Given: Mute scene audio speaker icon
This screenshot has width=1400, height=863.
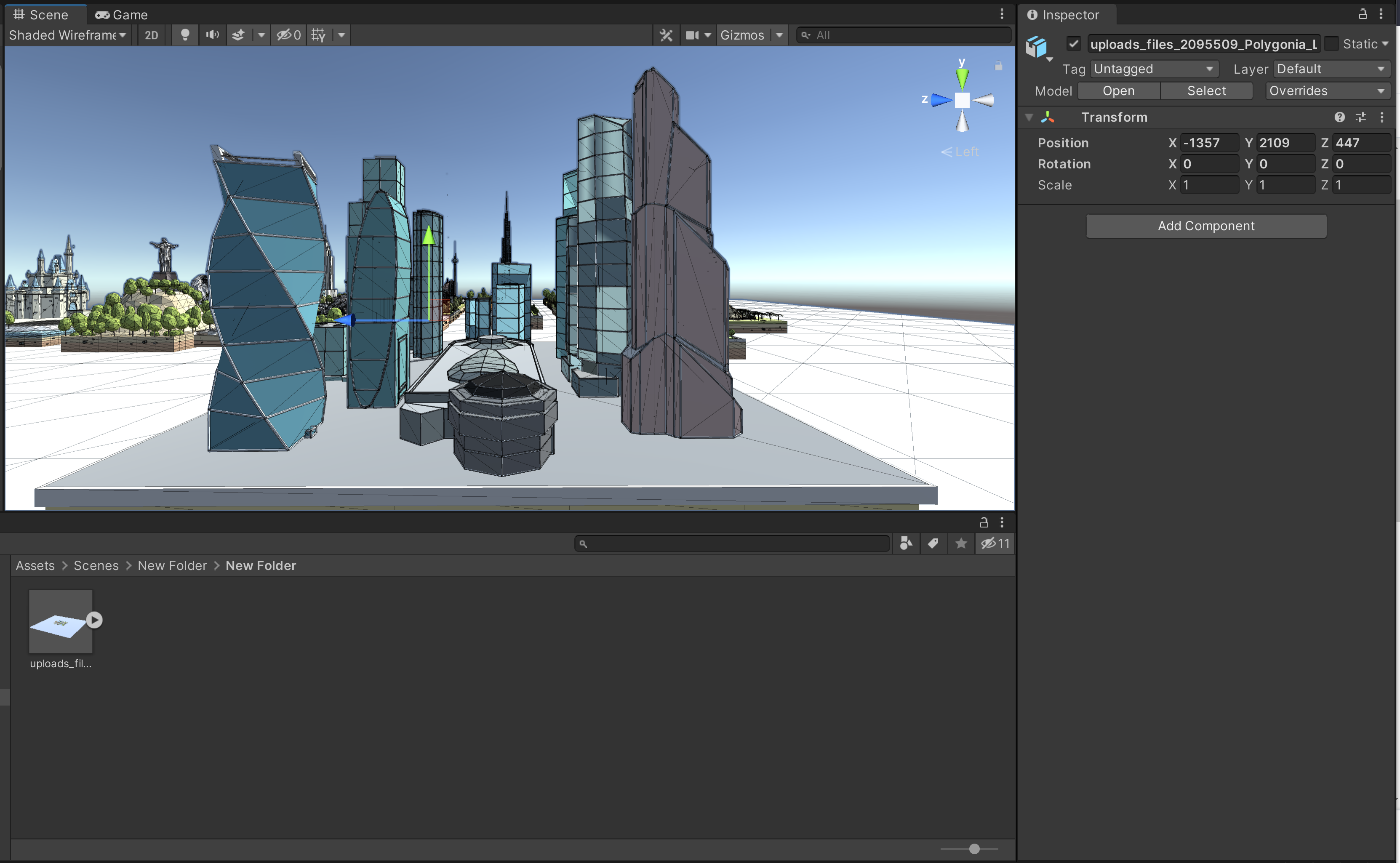Looking at the screenshot, I should click(x=212, y=35).
